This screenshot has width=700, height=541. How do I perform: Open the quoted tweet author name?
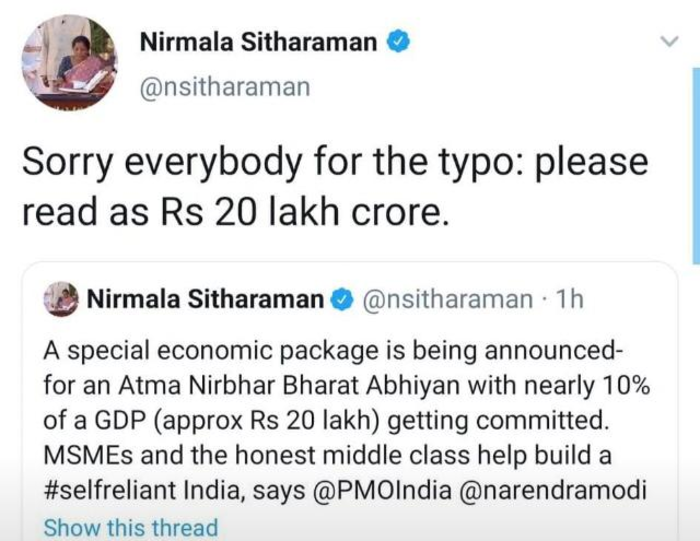tap(205, 299)
